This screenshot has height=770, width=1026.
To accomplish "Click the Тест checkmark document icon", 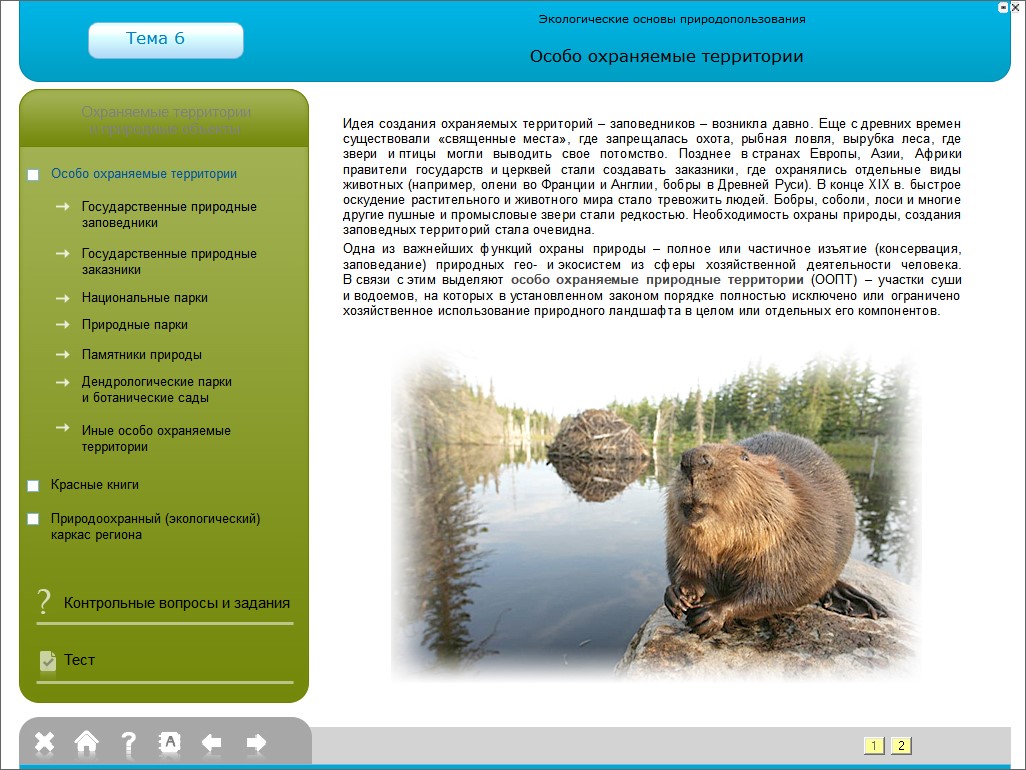I will click(x=47, y=660).
